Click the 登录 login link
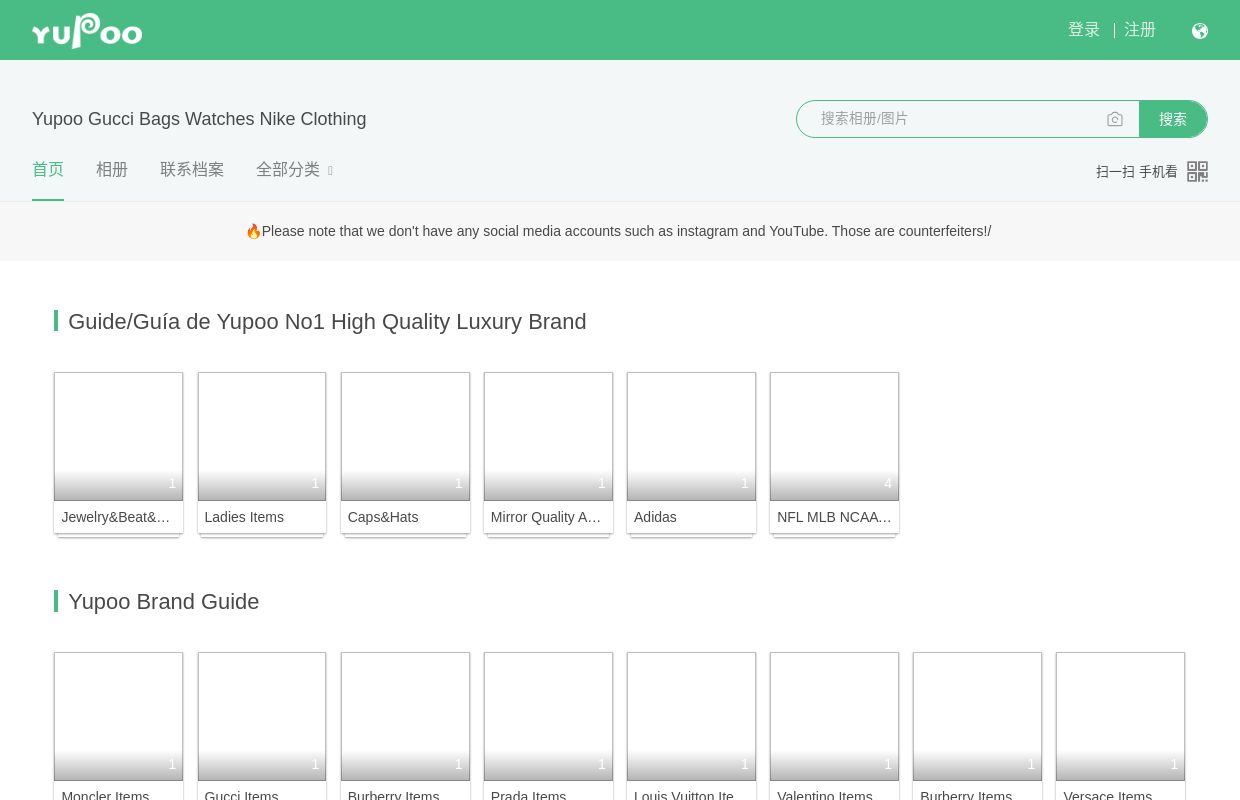1240x800 pixels. tap(1084, 30)
